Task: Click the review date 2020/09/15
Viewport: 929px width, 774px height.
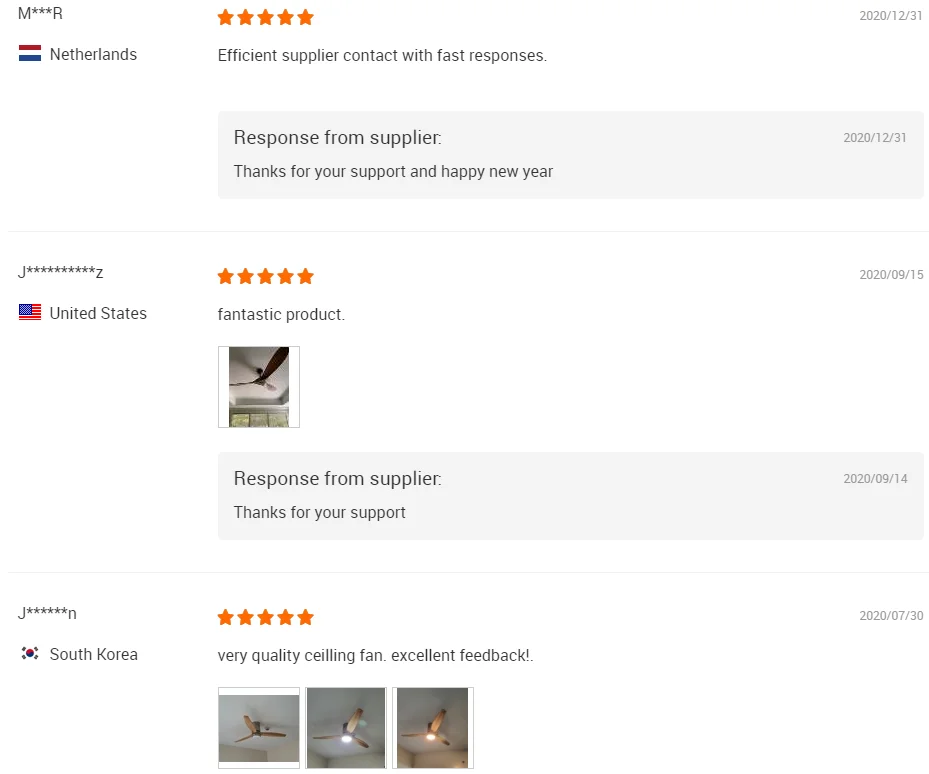Action: point(891,275)
